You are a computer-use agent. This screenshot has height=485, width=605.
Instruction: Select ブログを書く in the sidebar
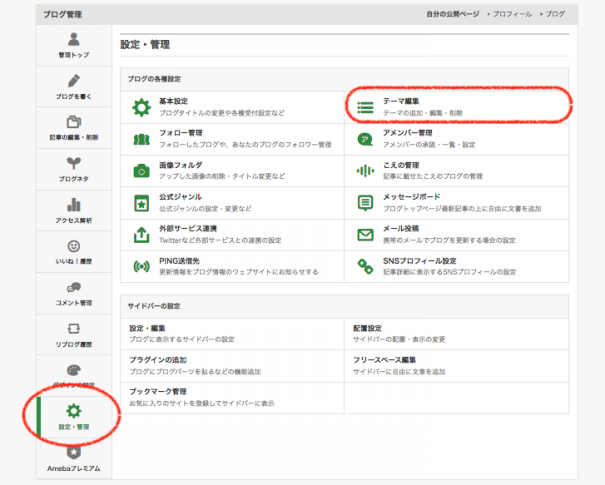(x=73, y=88)
